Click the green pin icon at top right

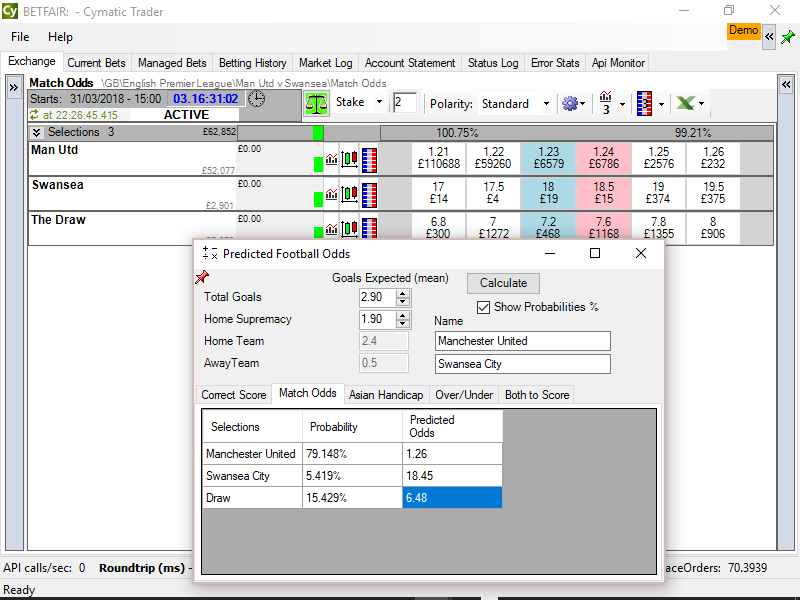tap(788, 37)
